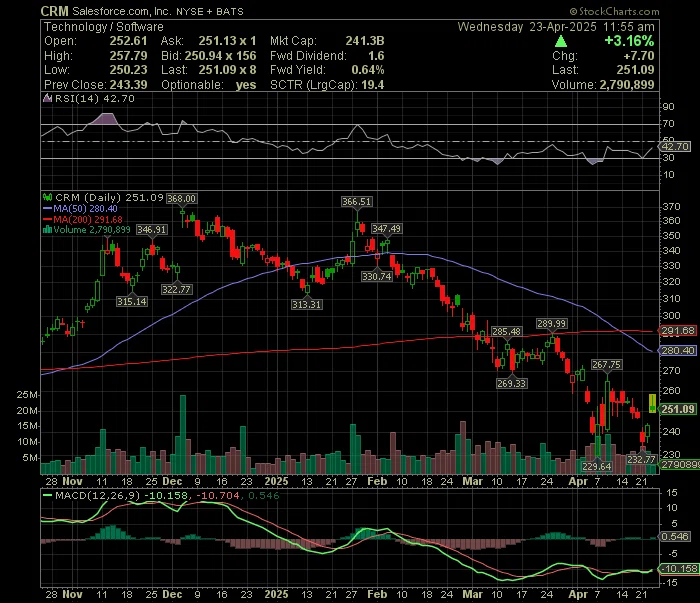
Task: Click the High value 257.79
Action: pos(129,56)
